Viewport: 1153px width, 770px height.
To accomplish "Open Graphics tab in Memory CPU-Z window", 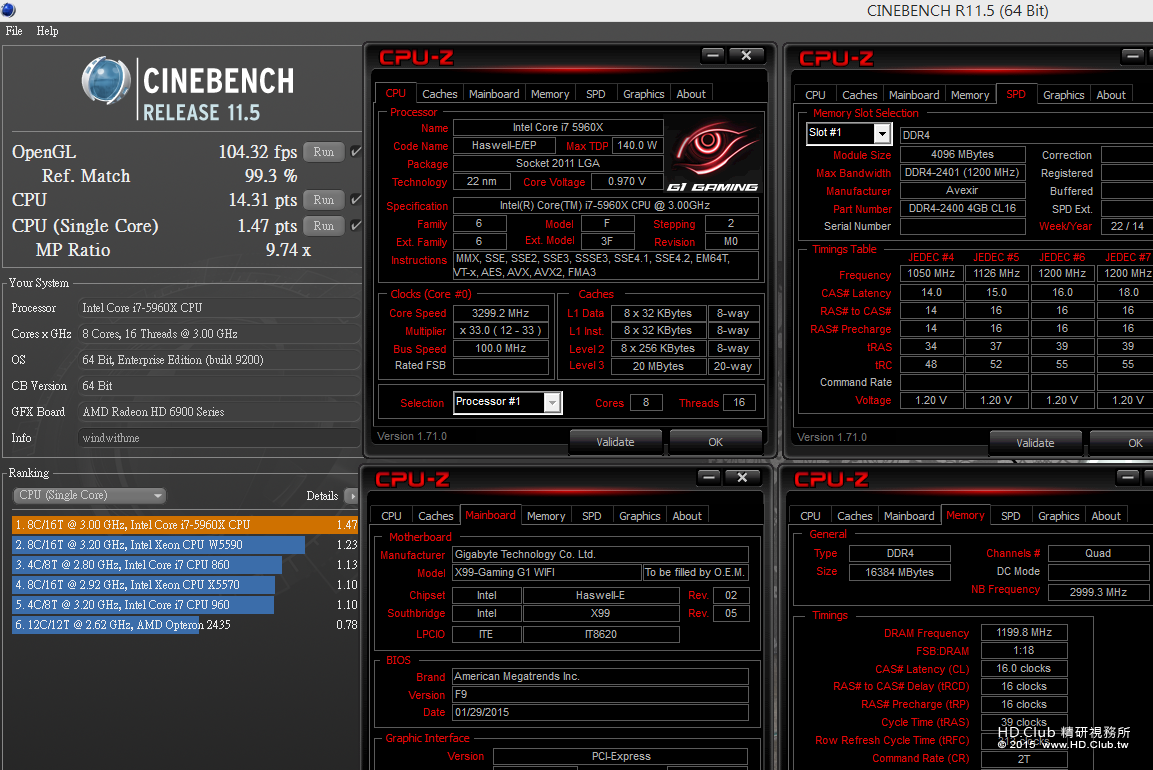I will (1059, 516).
